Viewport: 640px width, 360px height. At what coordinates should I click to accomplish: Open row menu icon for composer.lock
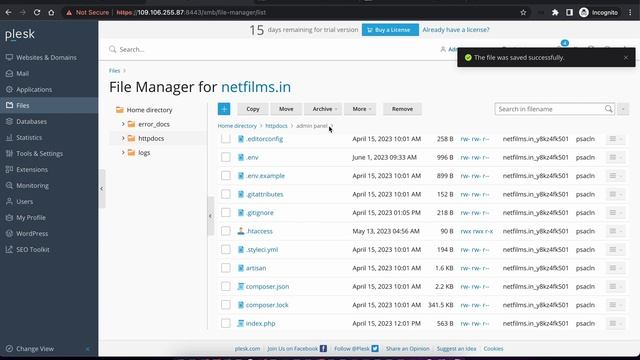(616, 305)
